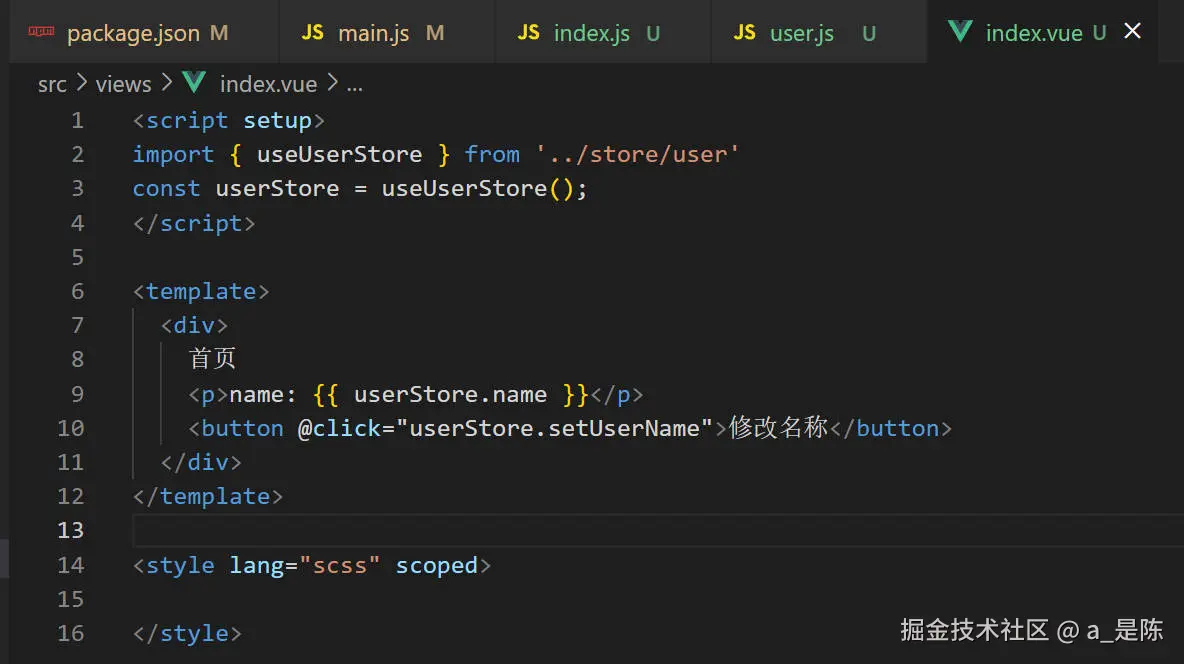Click the useUserStore import name on line 2
The image size is (1184, 664).
coord(339,154)
